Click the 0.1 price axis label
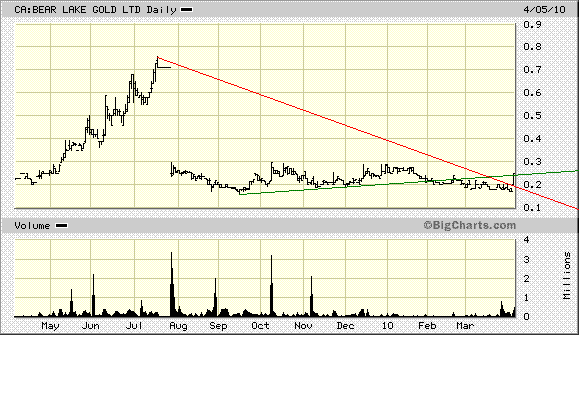This screenshot has width=579, height=405. coord(532,207)
